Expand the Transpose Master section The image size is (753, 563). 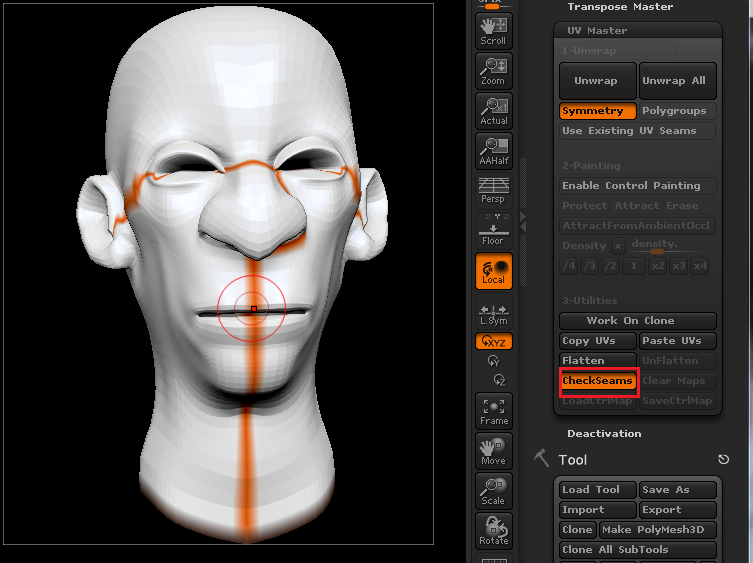tap(620, 7)
